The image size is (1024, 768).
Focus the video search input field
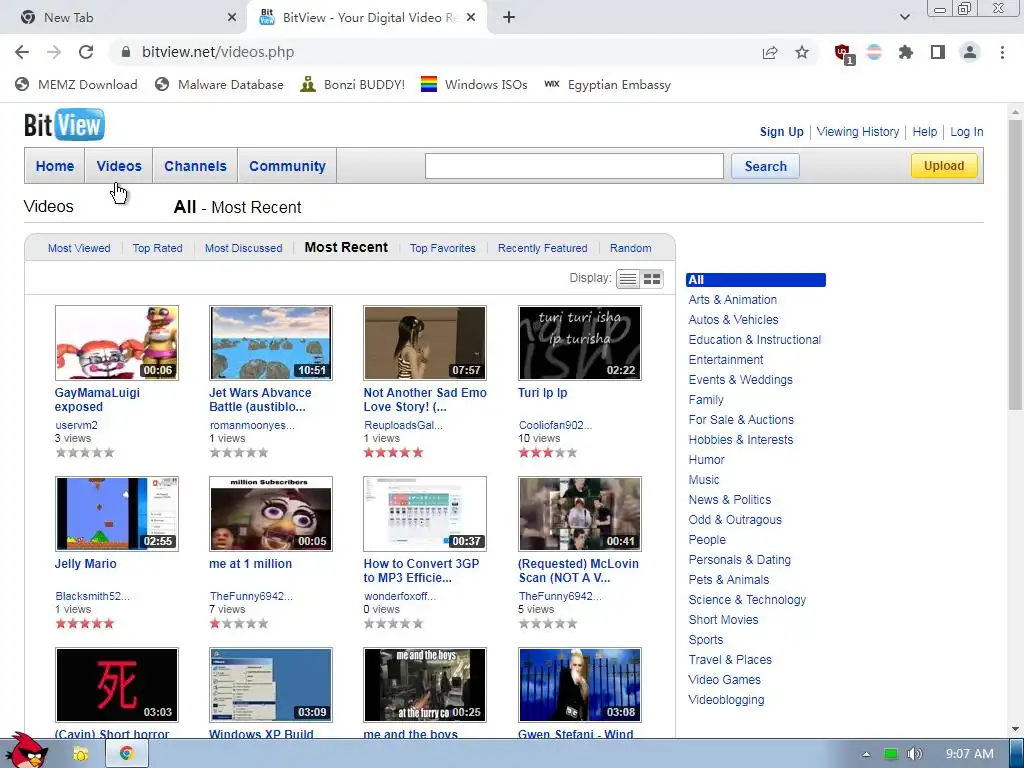(x=574, y=166)
